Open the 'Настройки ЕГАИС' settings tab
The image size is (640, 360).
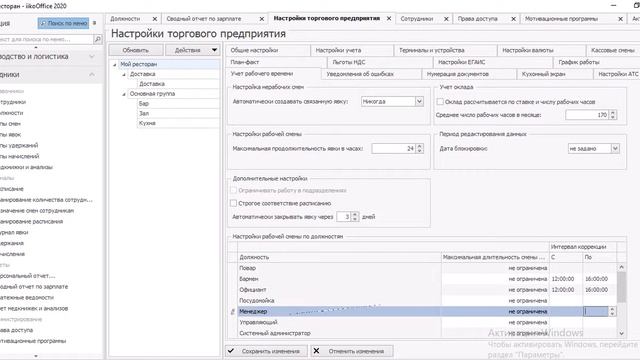click(x=493, y=62)
